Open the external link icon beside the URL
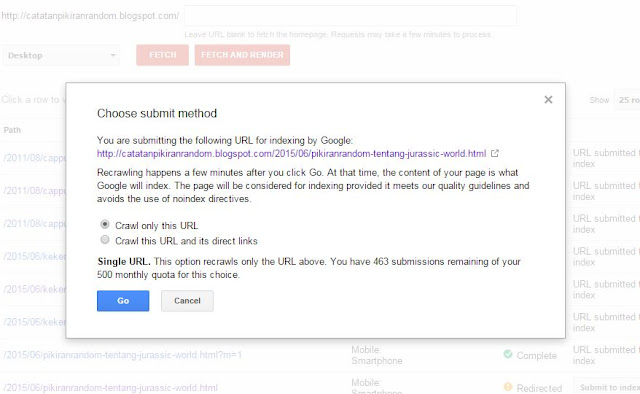The image size is (640, 394). [495, 154]
